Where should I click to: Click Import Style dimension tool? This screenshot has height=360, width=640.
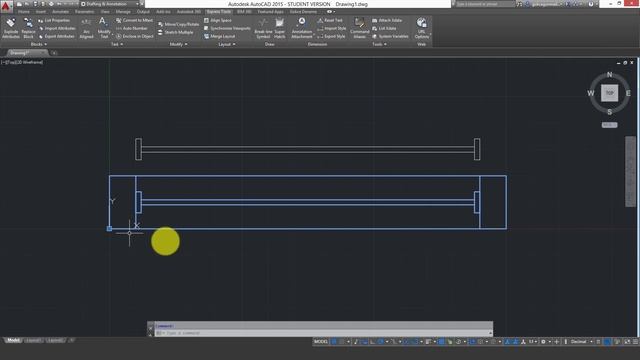point(331,28)
